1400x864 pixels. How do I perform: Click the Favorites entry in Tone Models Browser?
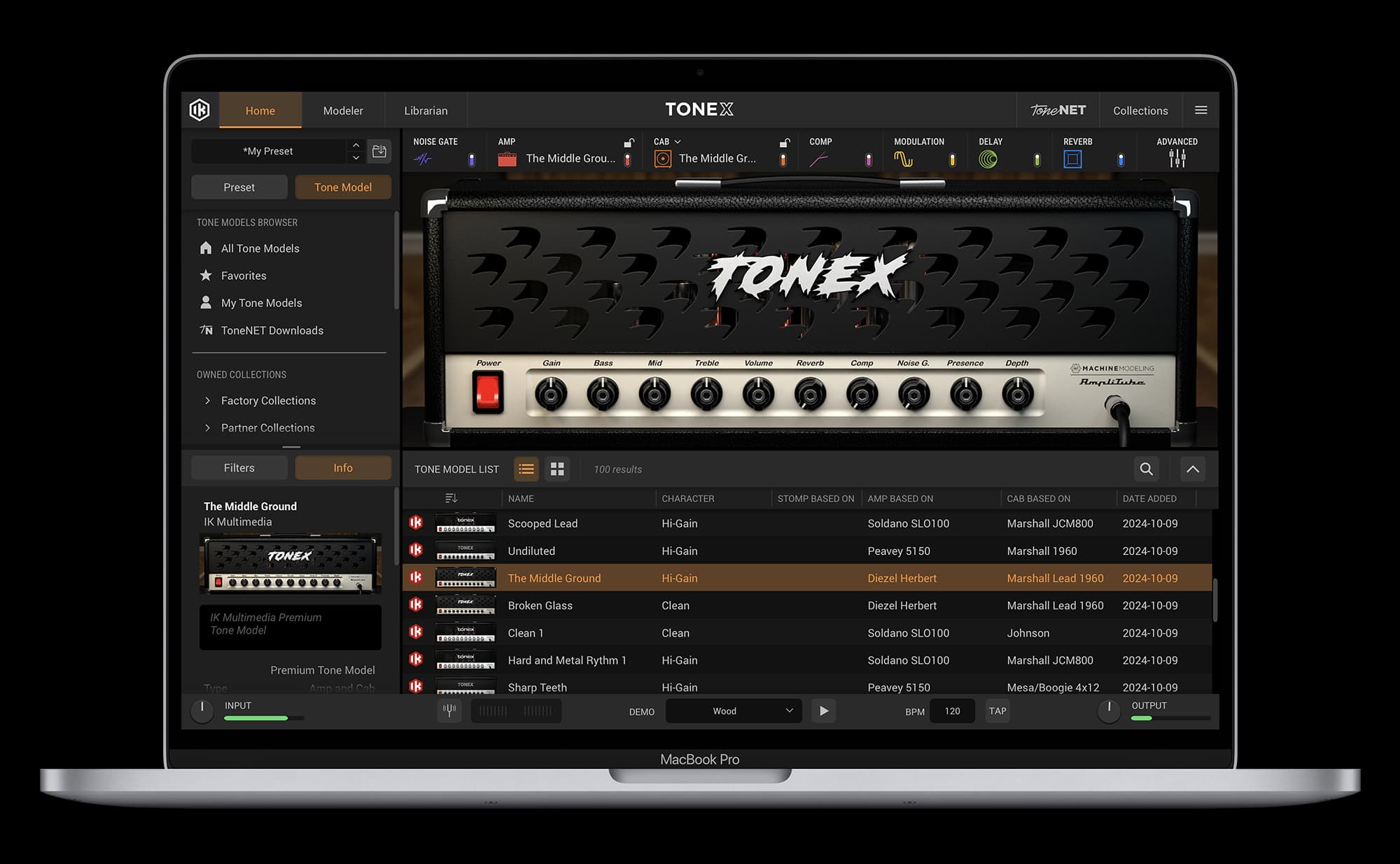[x=243, y=275]
